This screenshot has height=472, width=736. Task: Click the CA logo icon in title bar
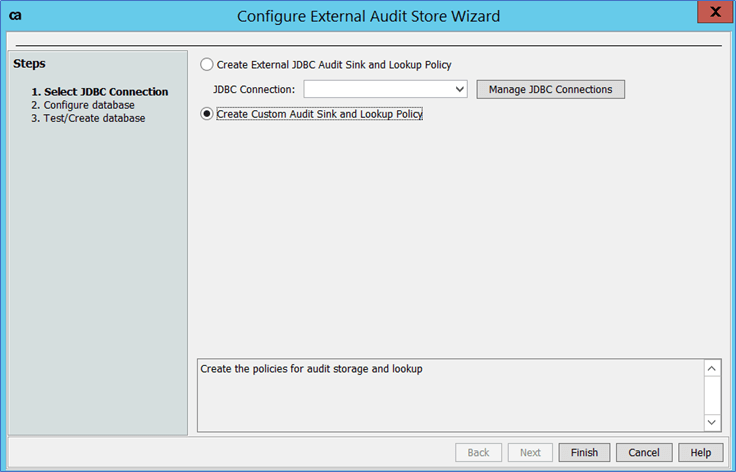(15, 16)
